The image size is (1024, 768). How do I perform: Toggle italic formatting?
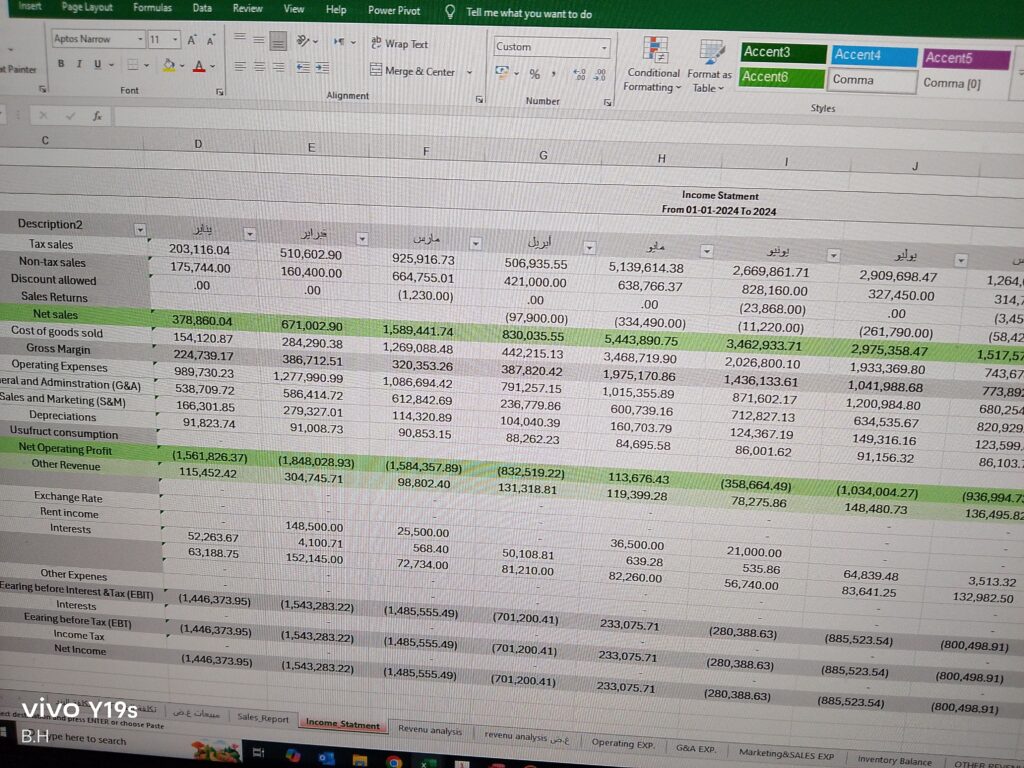pos(79,63)
